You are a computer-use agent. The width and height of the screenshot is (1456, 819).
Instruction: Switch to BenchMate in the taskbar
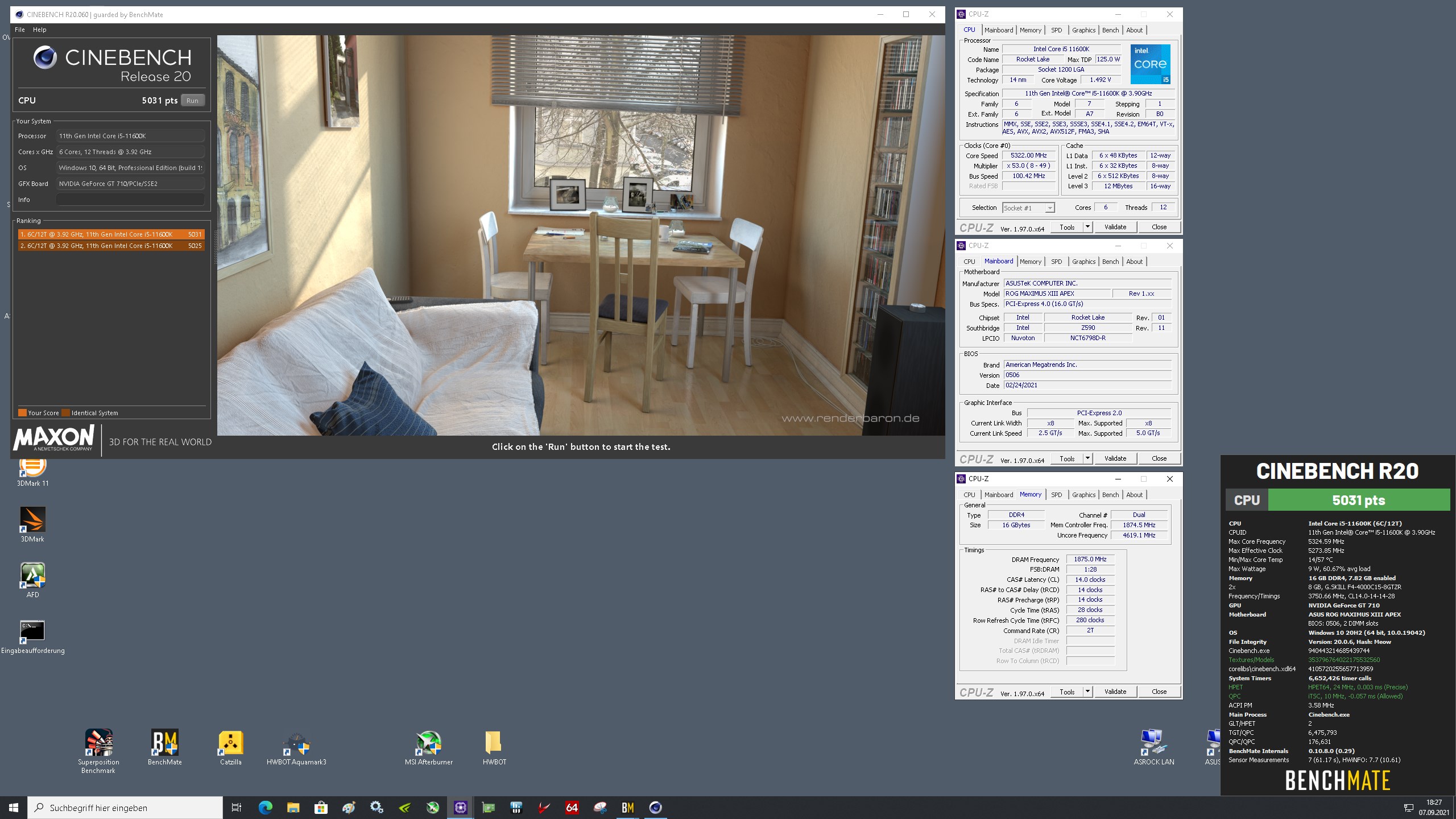pyautogui.click(x=627, y=808)
